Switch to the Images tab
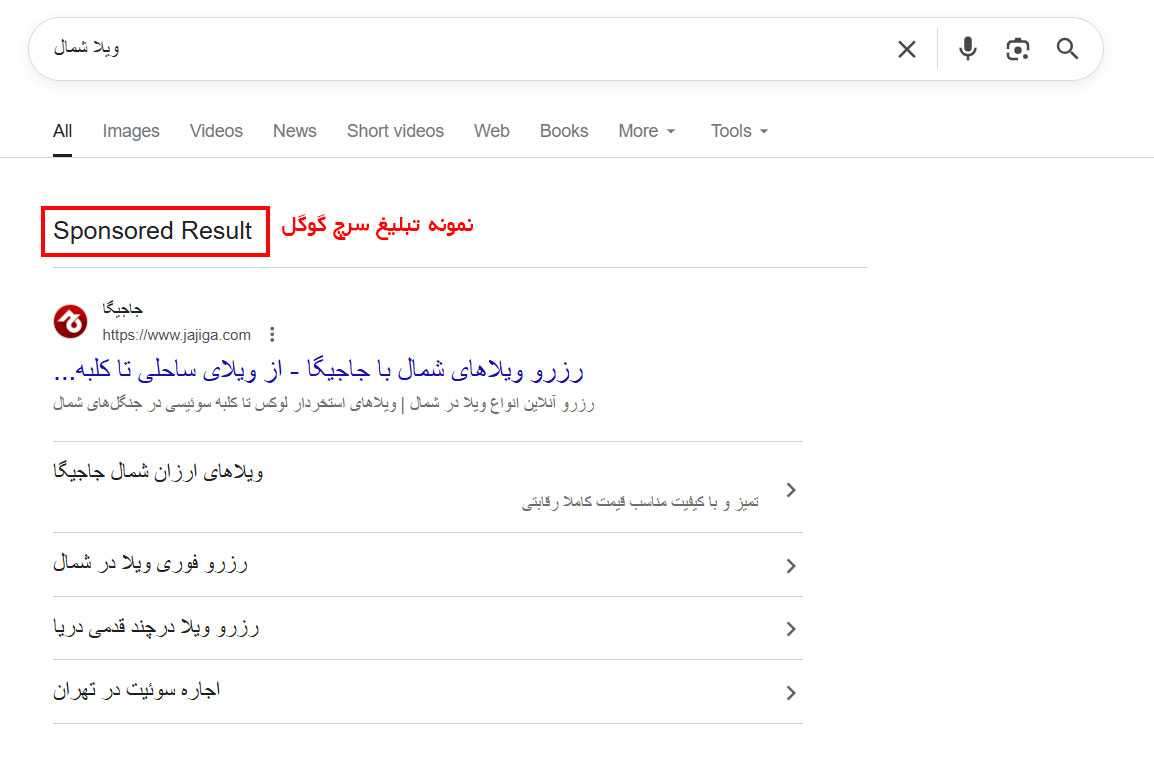Image resolution: width=1154 pixels, height=761 pixels. click(x=131, y=131)
